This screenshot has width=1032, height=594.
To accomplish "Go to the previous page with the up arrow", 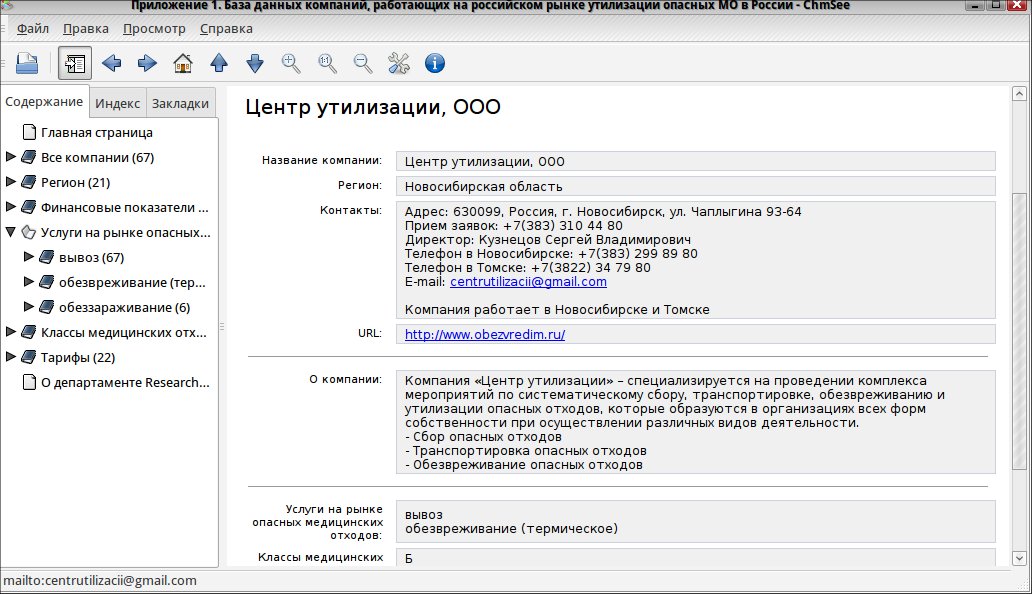I will (219, 63).
